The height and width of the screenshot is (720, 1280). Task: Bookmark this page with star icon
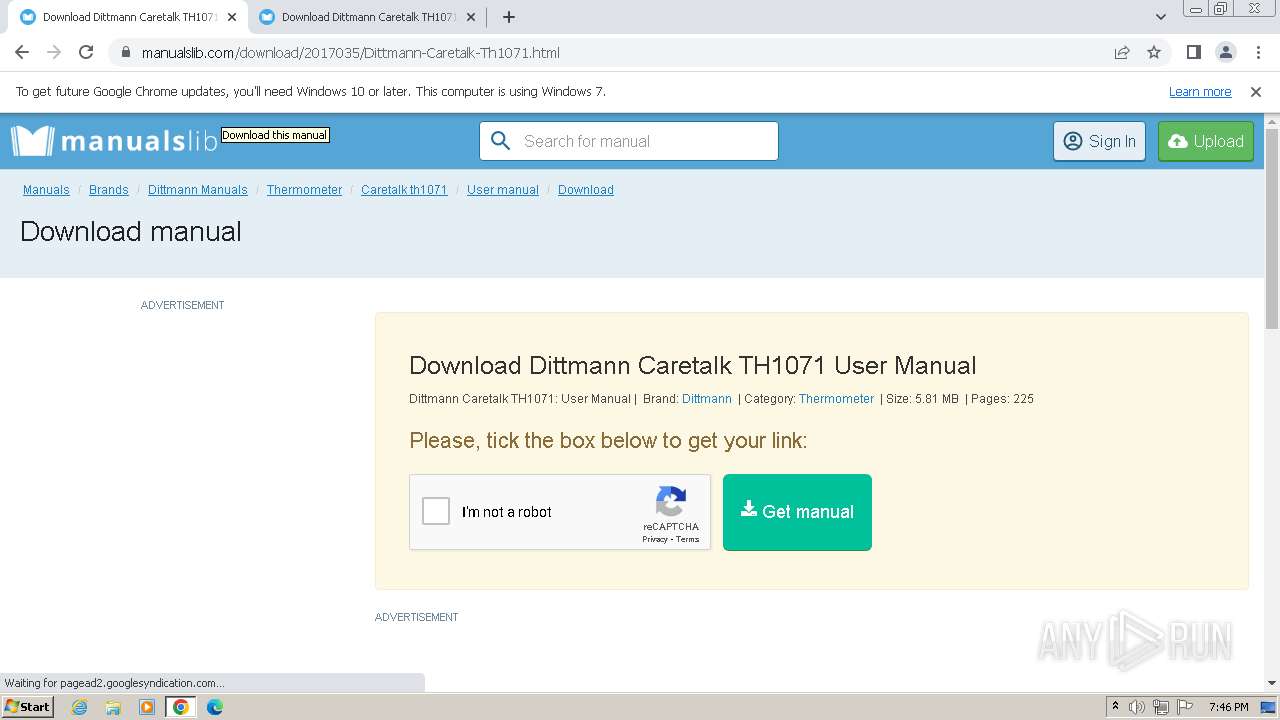(1154, 52)
